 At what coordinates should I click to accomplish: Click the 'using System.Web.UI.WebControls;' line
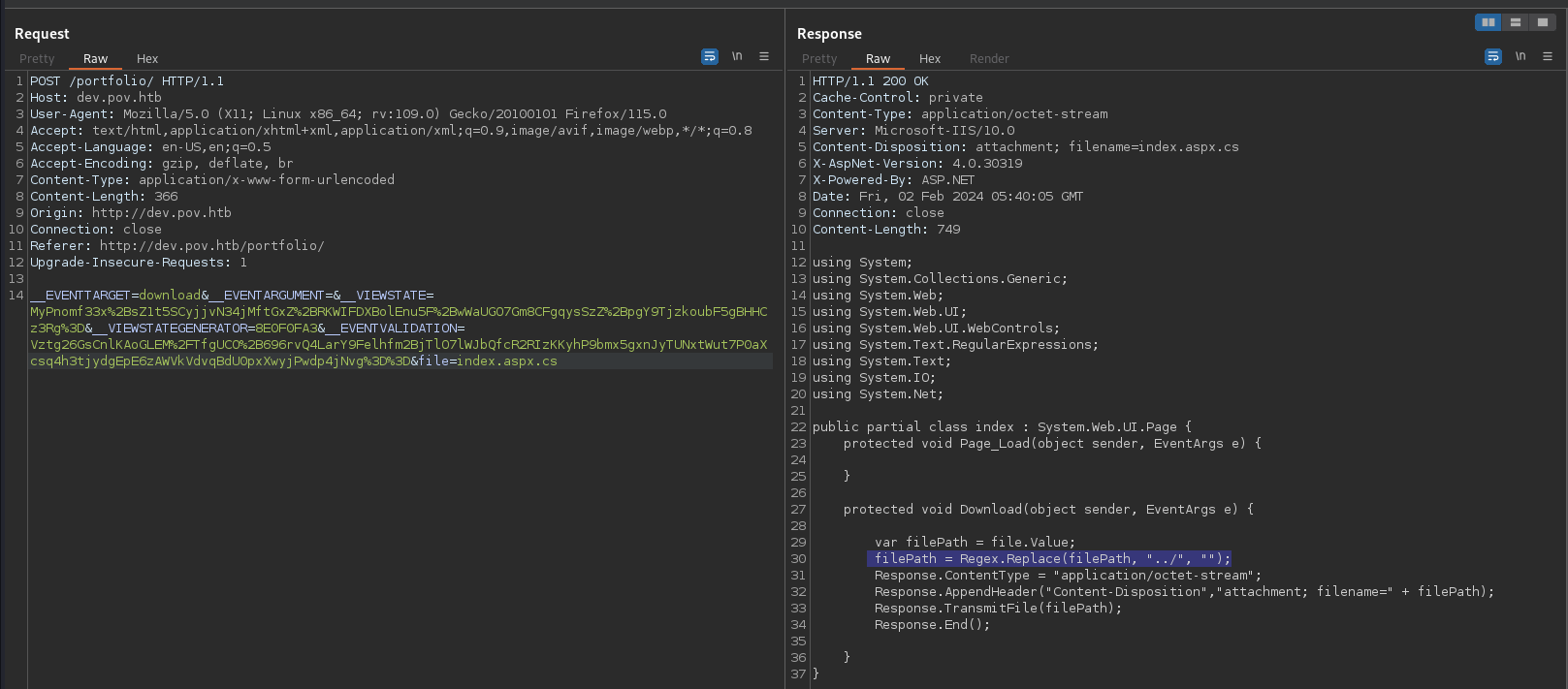click(937, 329)
